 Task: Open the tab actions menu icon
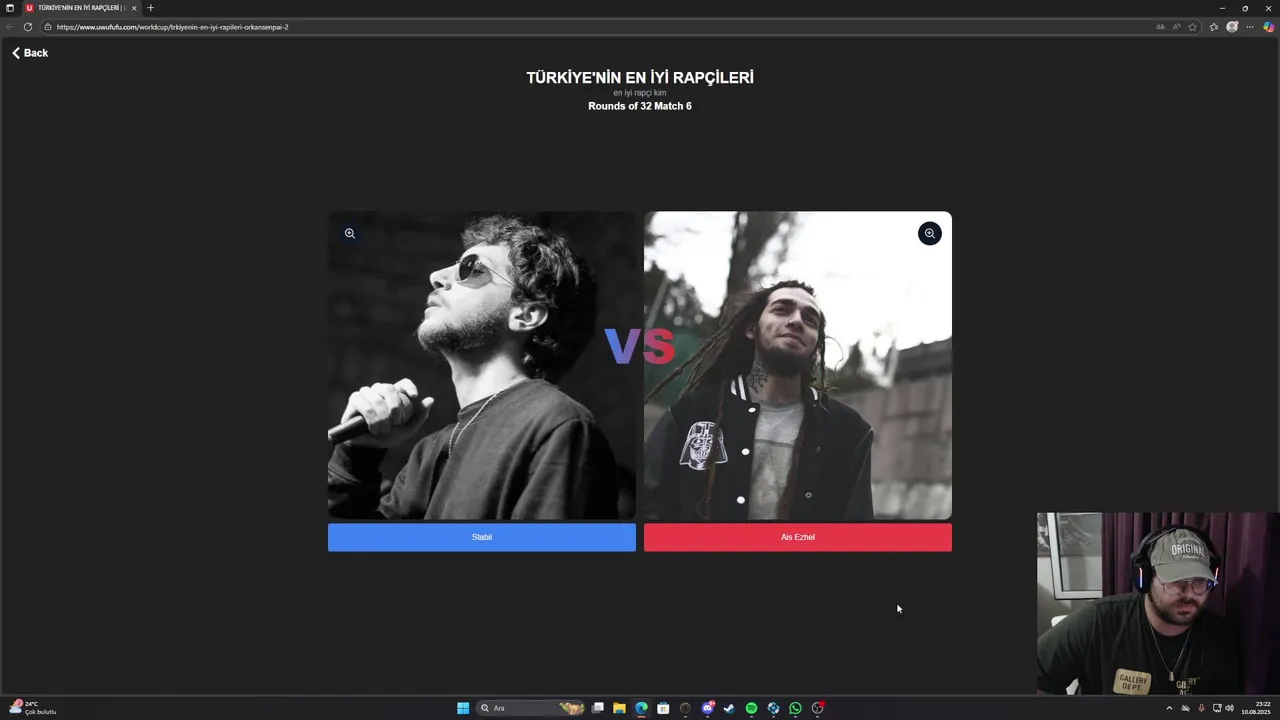click(x=9, y=8)
